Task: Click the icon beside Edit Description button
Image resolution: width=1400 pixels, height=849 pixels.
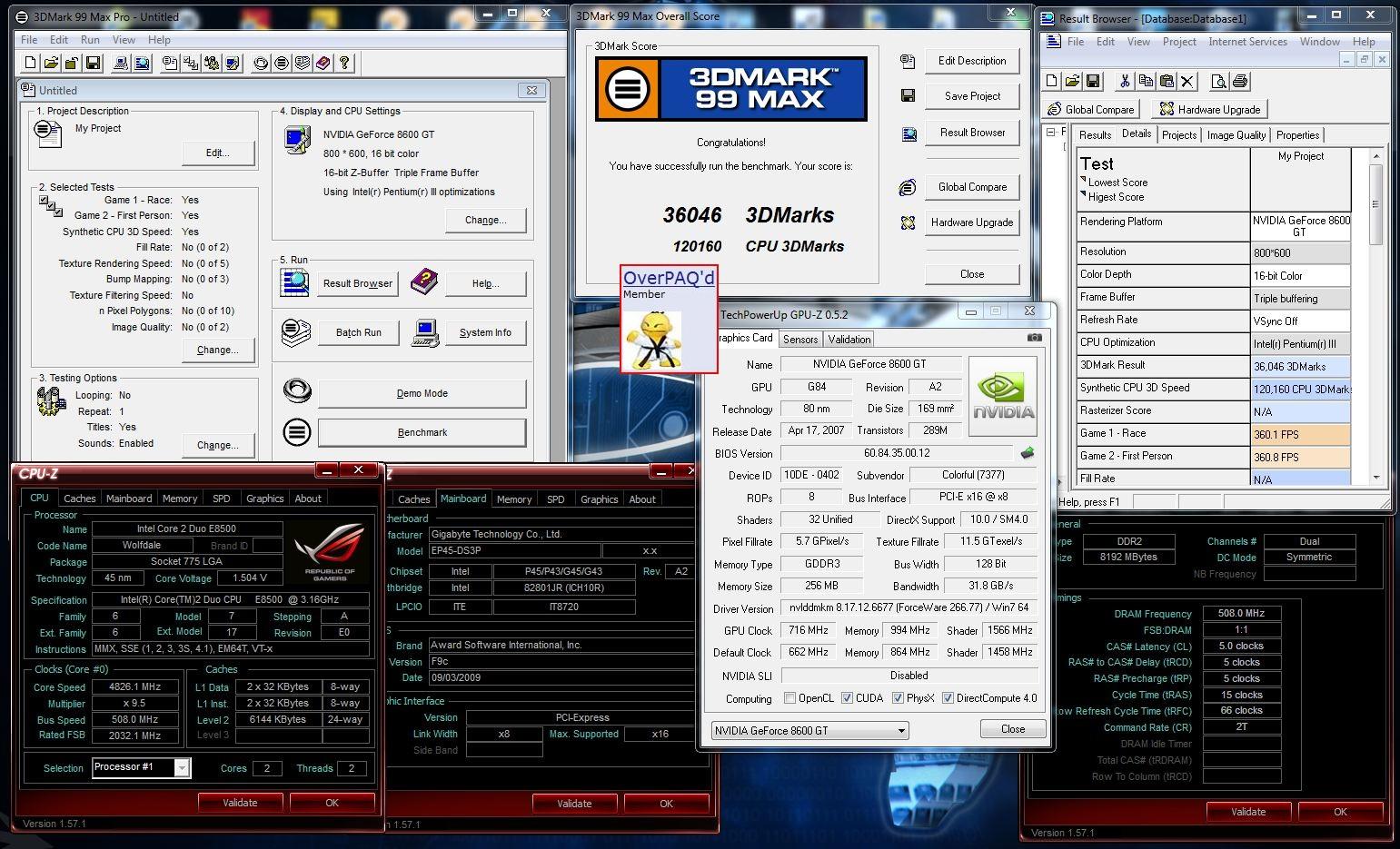Action: coord(907,61)
